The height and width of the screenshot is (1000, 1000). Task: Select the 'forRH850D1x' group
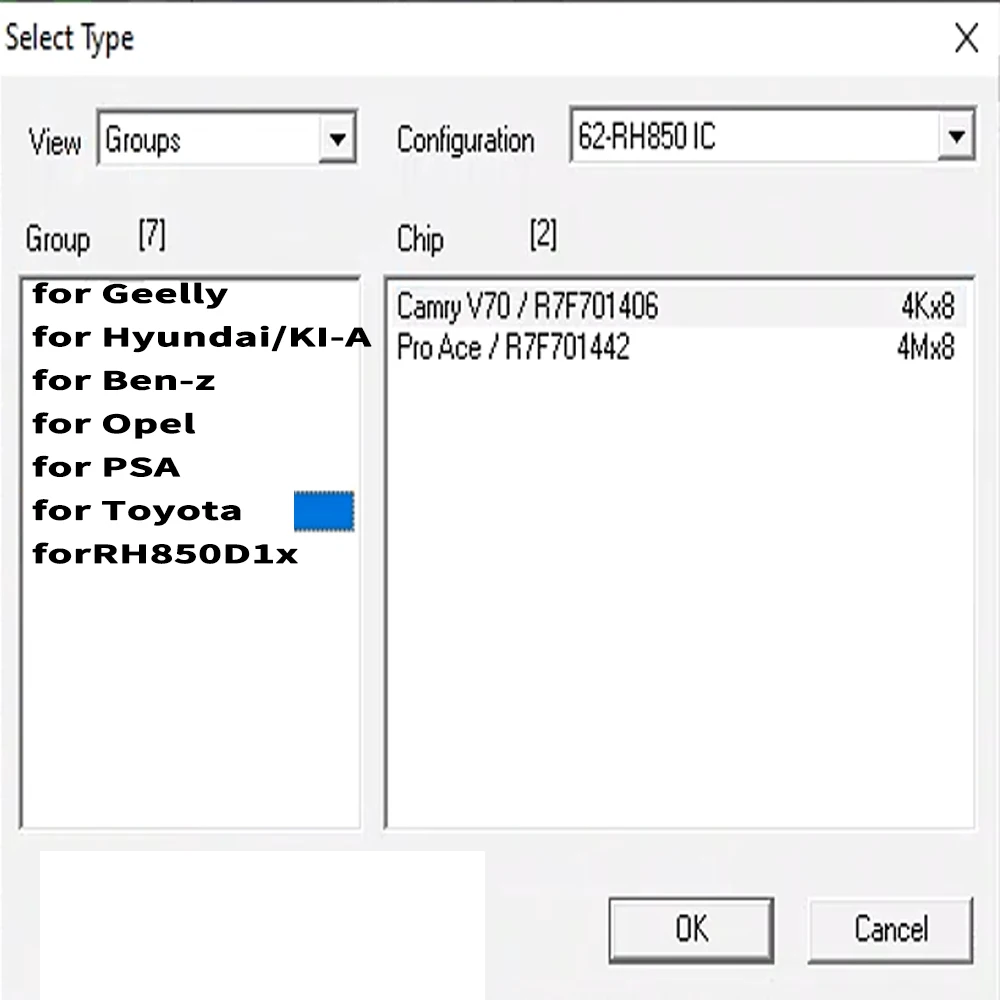tap(165, 553)
